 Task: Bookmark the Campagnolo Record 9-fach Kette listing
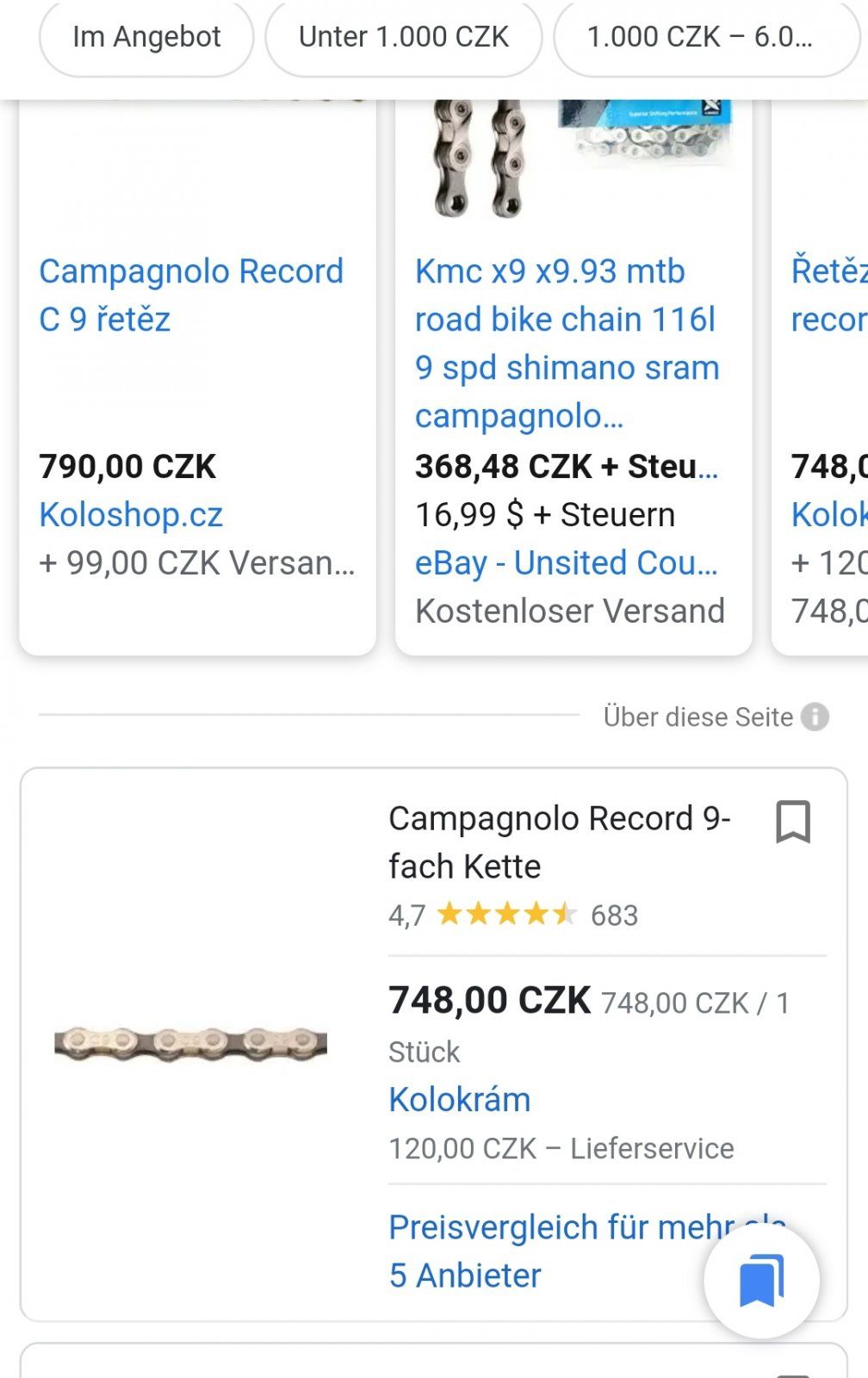tap(792, 822)
